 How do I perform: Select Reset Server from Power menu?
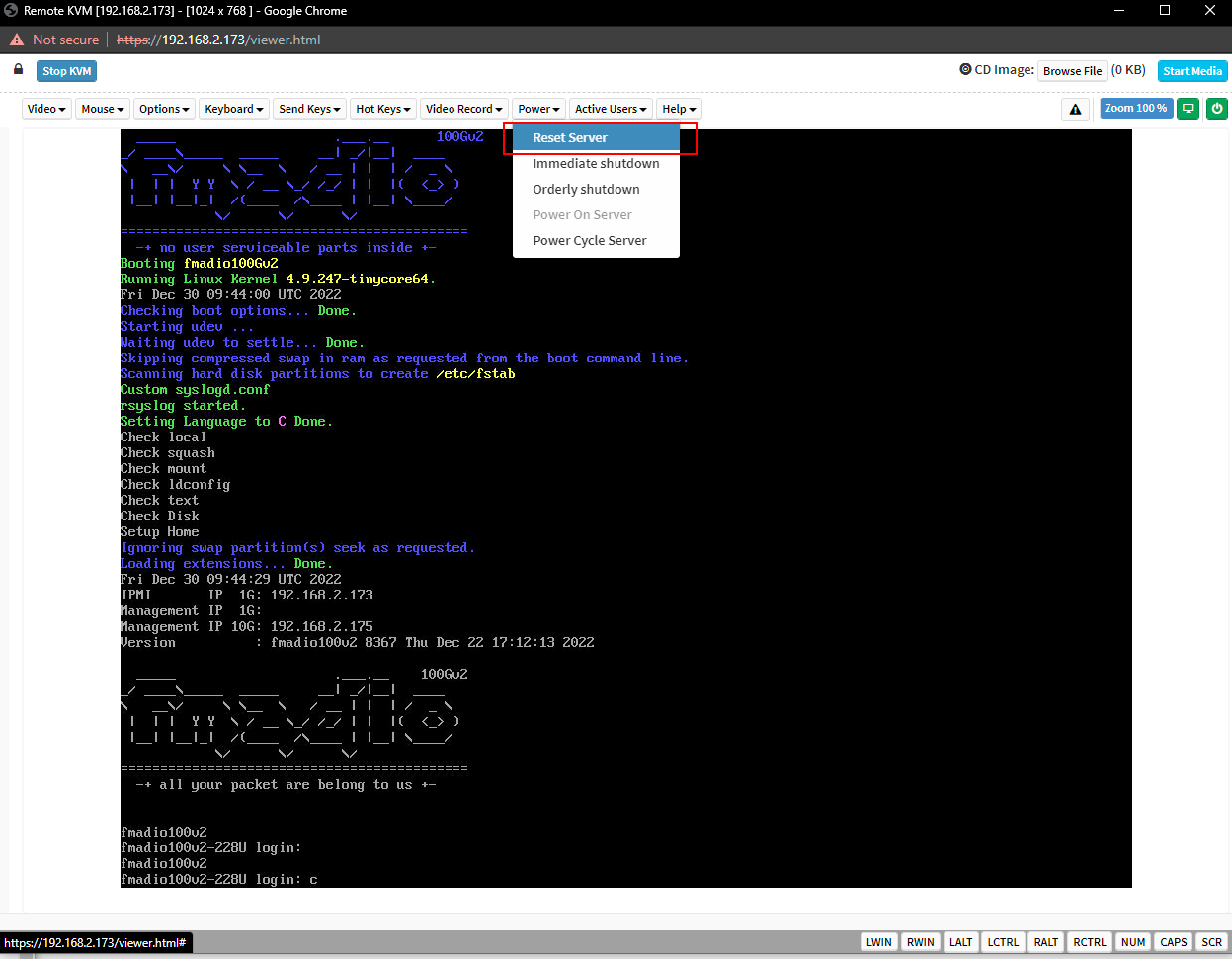(x=570, y=138)
